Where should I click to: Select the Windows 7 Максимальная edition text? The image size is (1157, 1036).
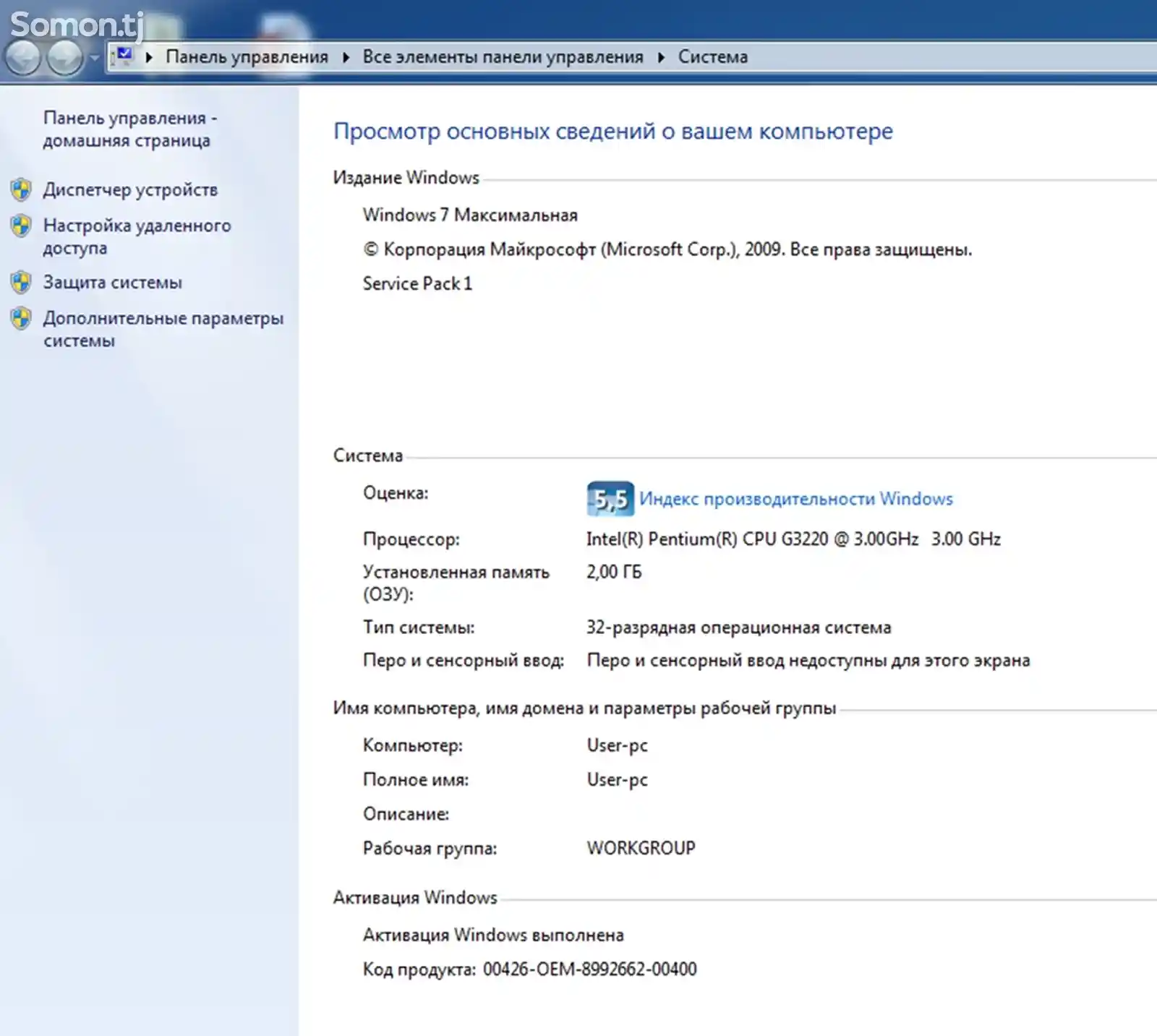[x=470, y=215]
